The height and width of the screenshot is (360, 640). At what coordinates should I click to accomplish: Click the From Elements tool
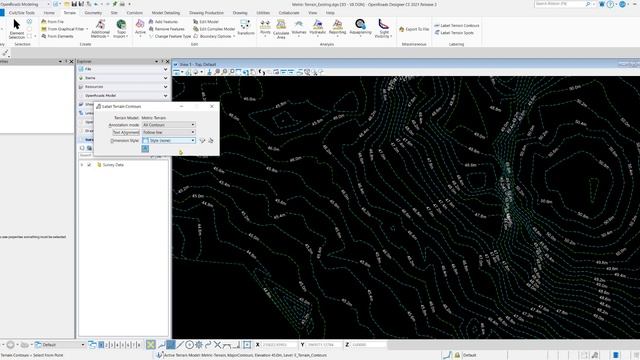click(x=57, y=36)
